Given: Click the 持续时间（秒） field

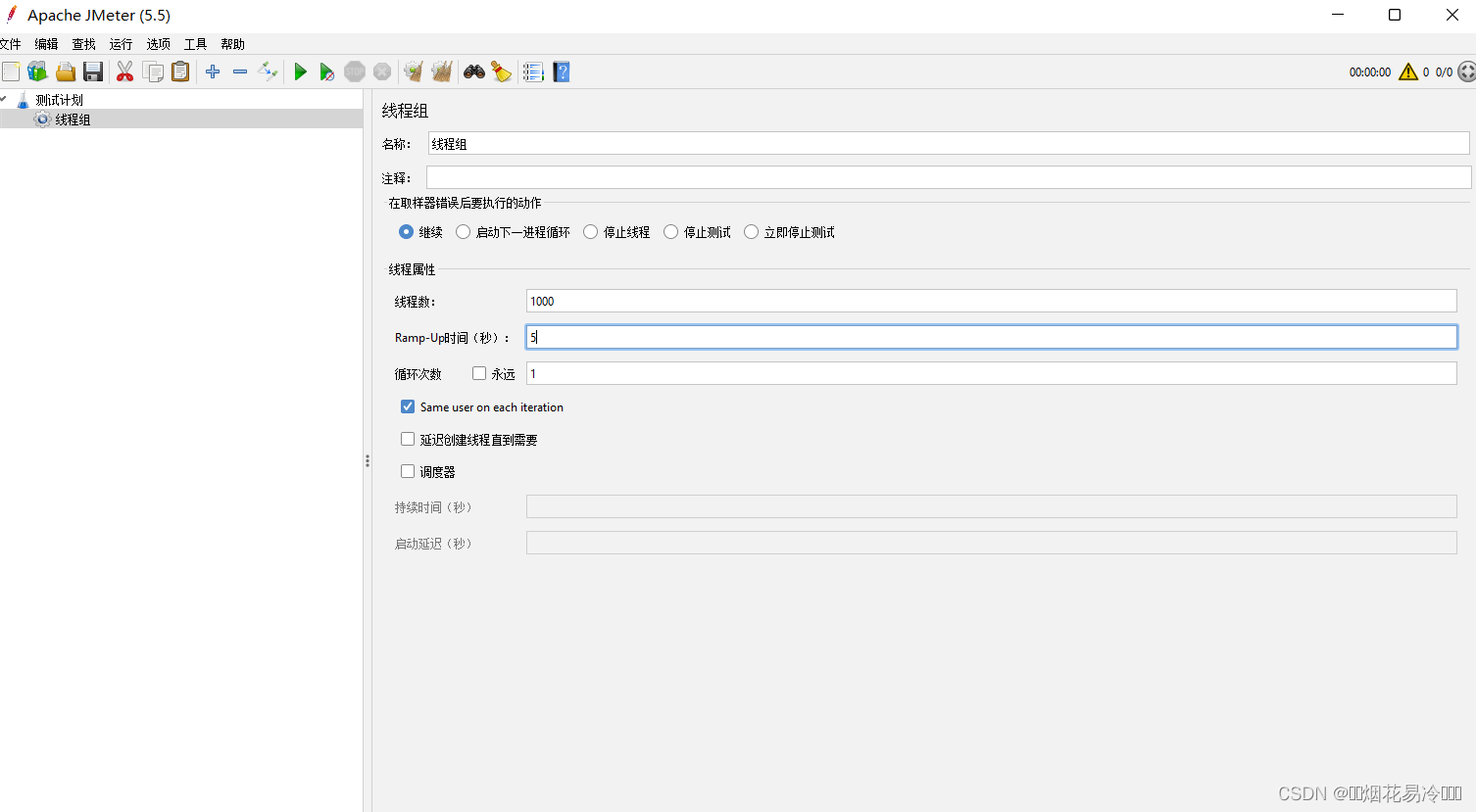Looking at the screenshot, I should 992,506.
